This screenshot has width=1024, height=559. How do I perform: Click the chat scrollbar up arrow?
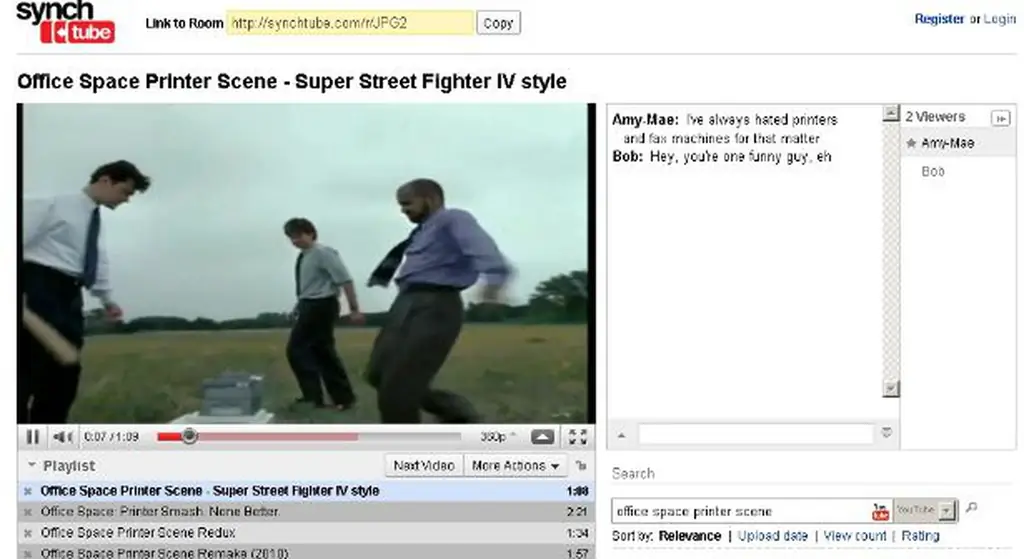(x=891, y=114)
